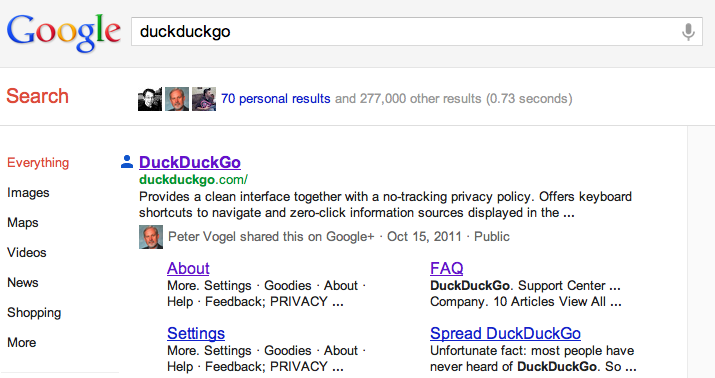715x378 pixels.
Task: Switch to Shopping results
Action: pos(34,313)
